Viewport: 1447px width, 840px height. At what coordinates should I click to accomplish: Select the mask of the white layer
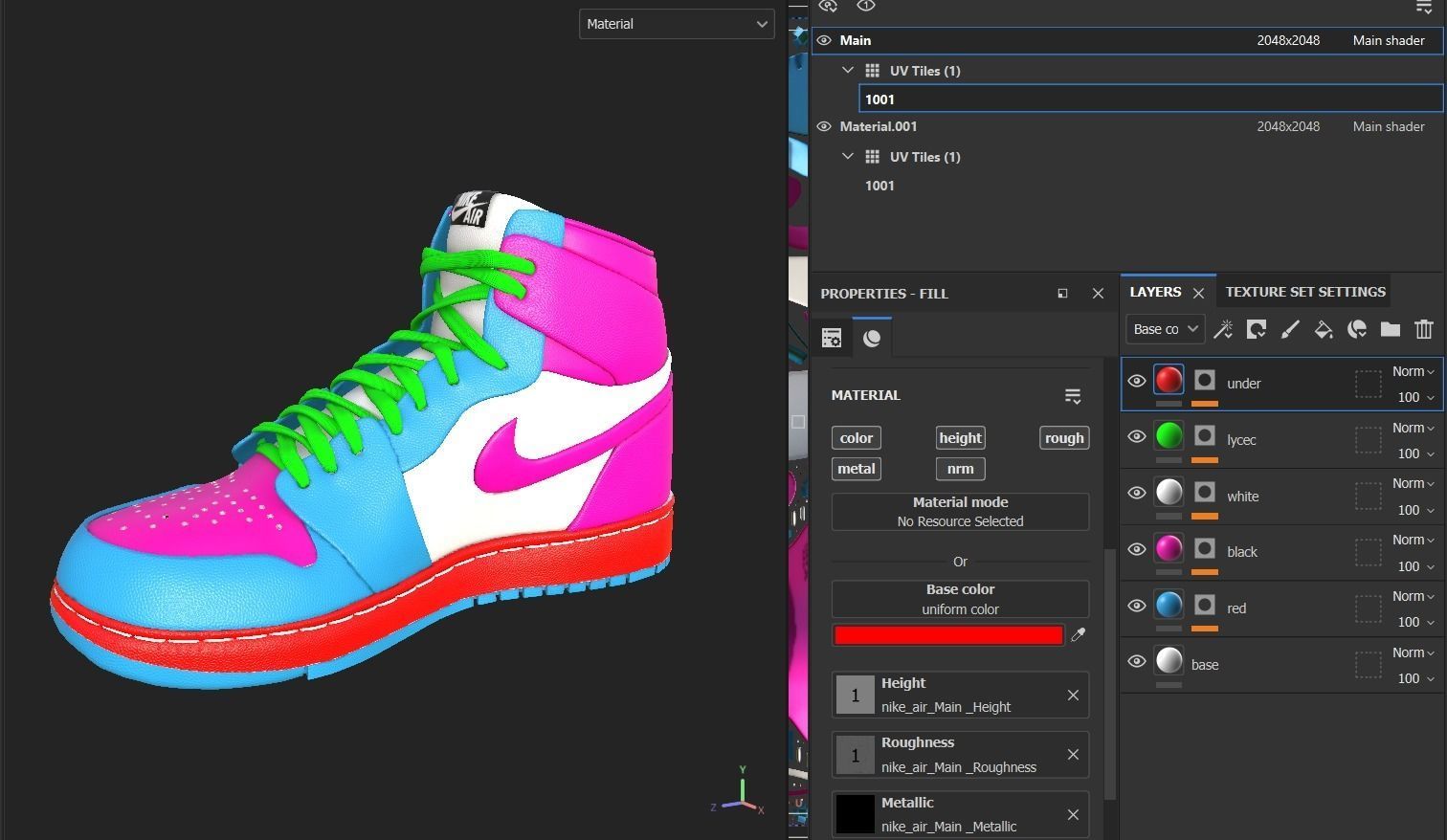point(1205,493)
